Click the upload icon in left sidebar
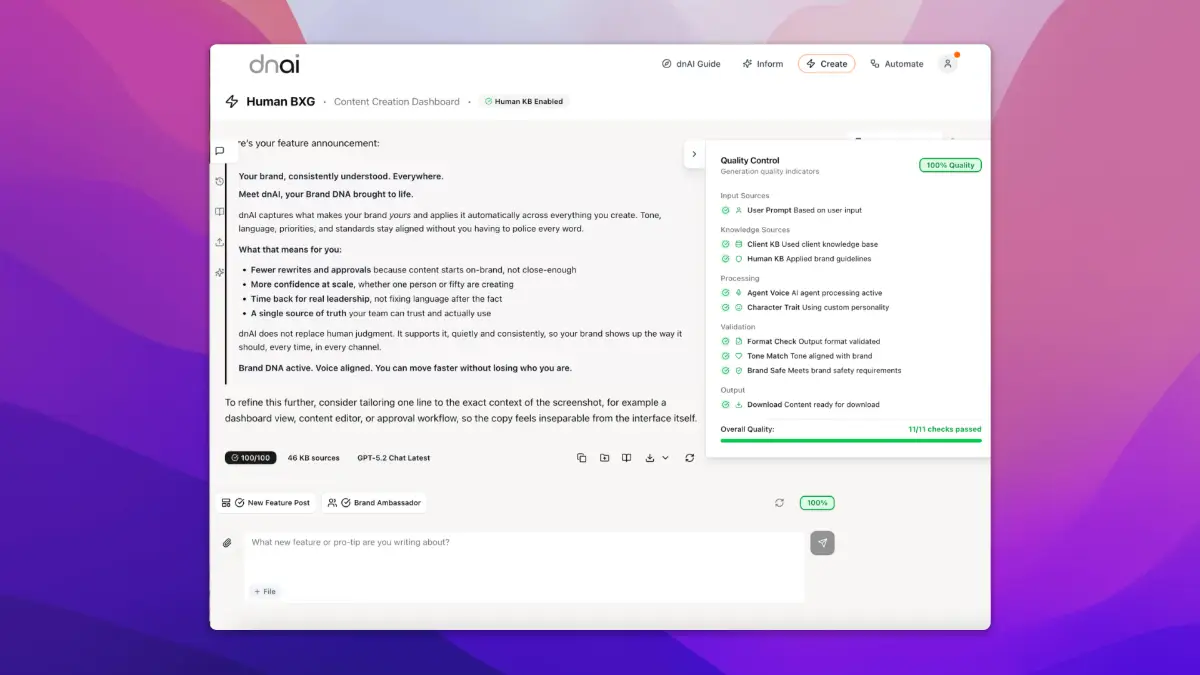This screenshot has width=1200, height=675. click(x=220, y=242)
